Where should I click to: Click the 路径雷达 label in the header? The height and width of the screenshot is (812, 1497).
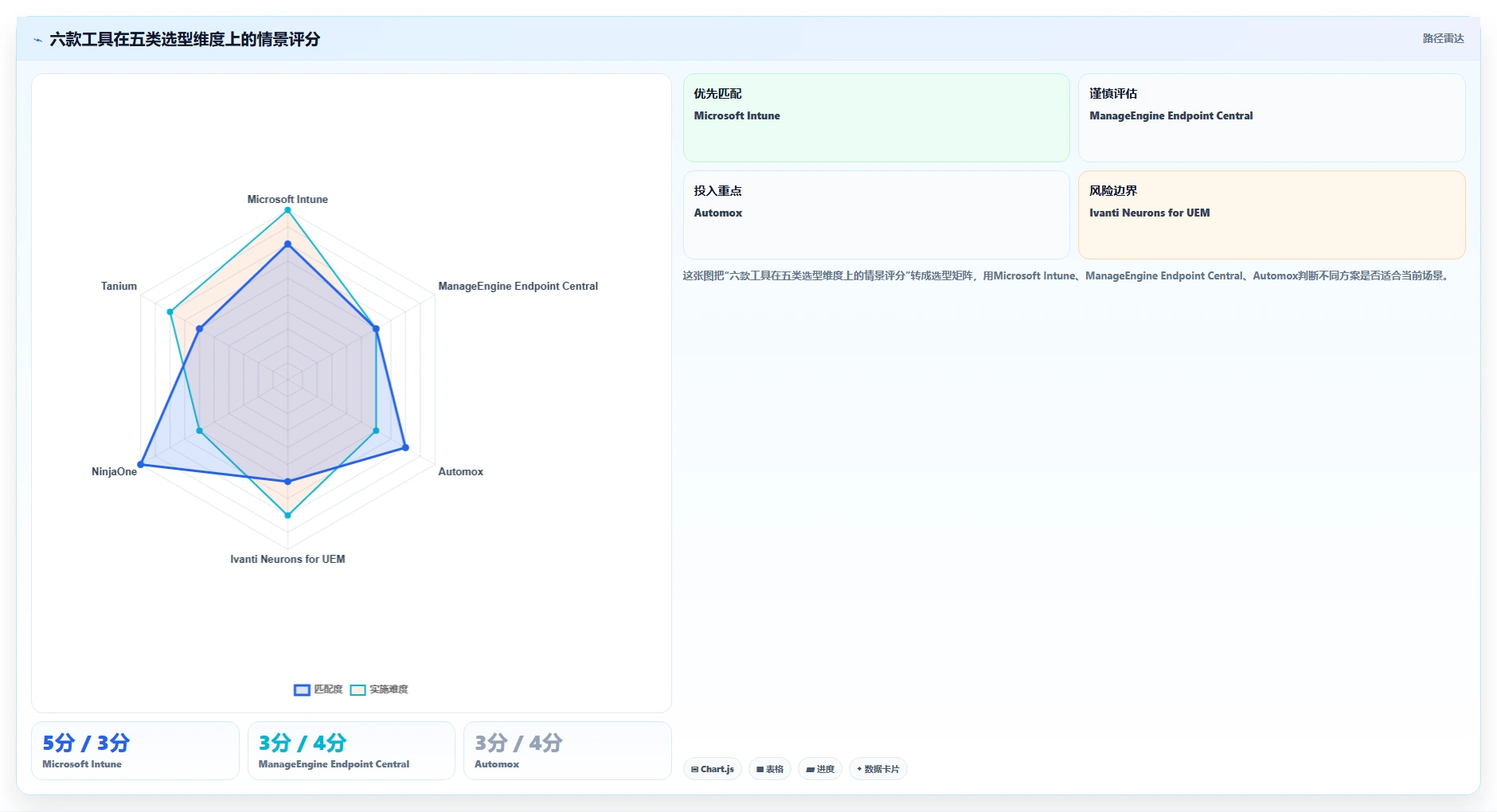(x=1443, y=38)
